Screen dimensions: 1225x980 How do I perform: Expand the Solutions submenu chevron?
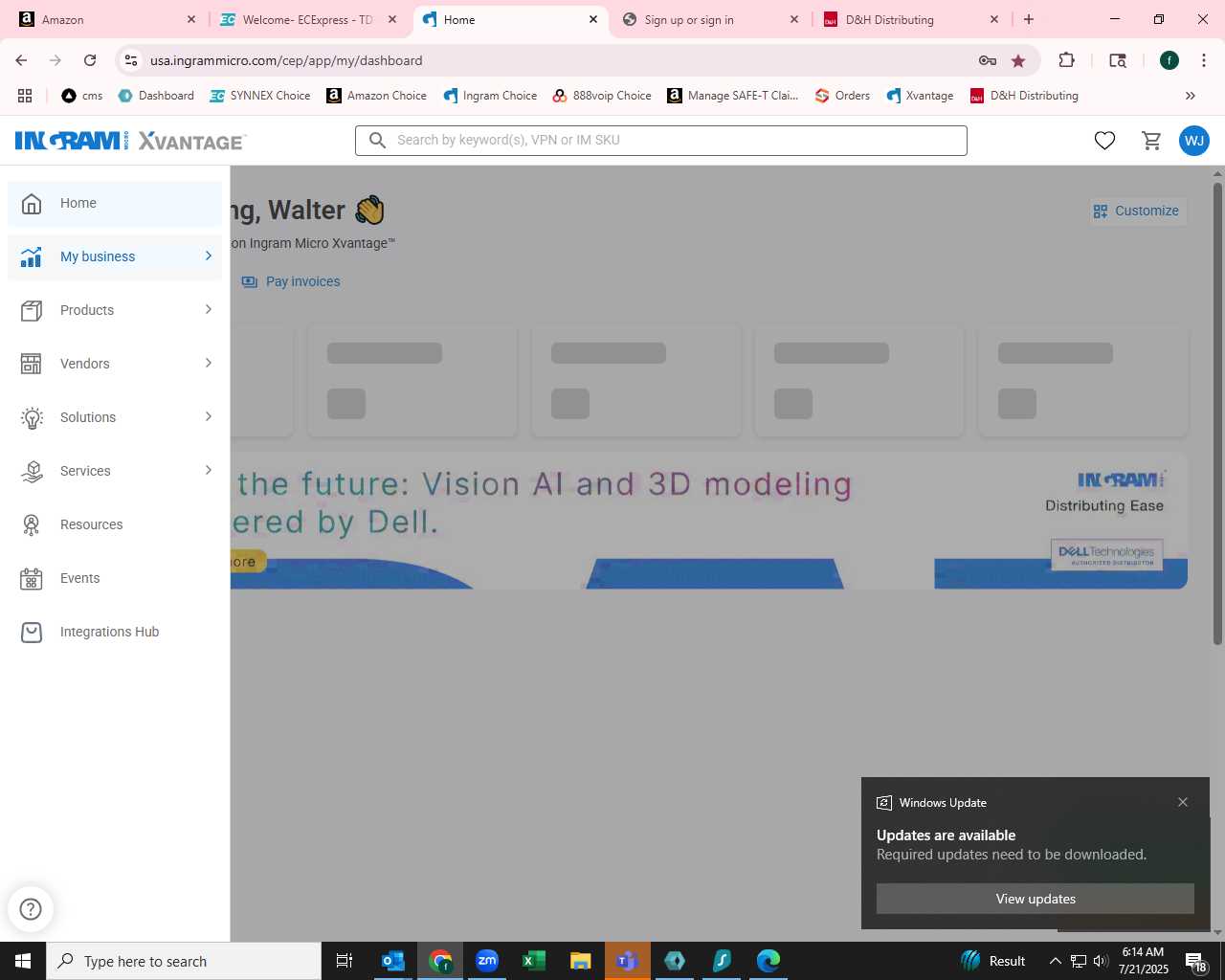(x=209, y=416)
